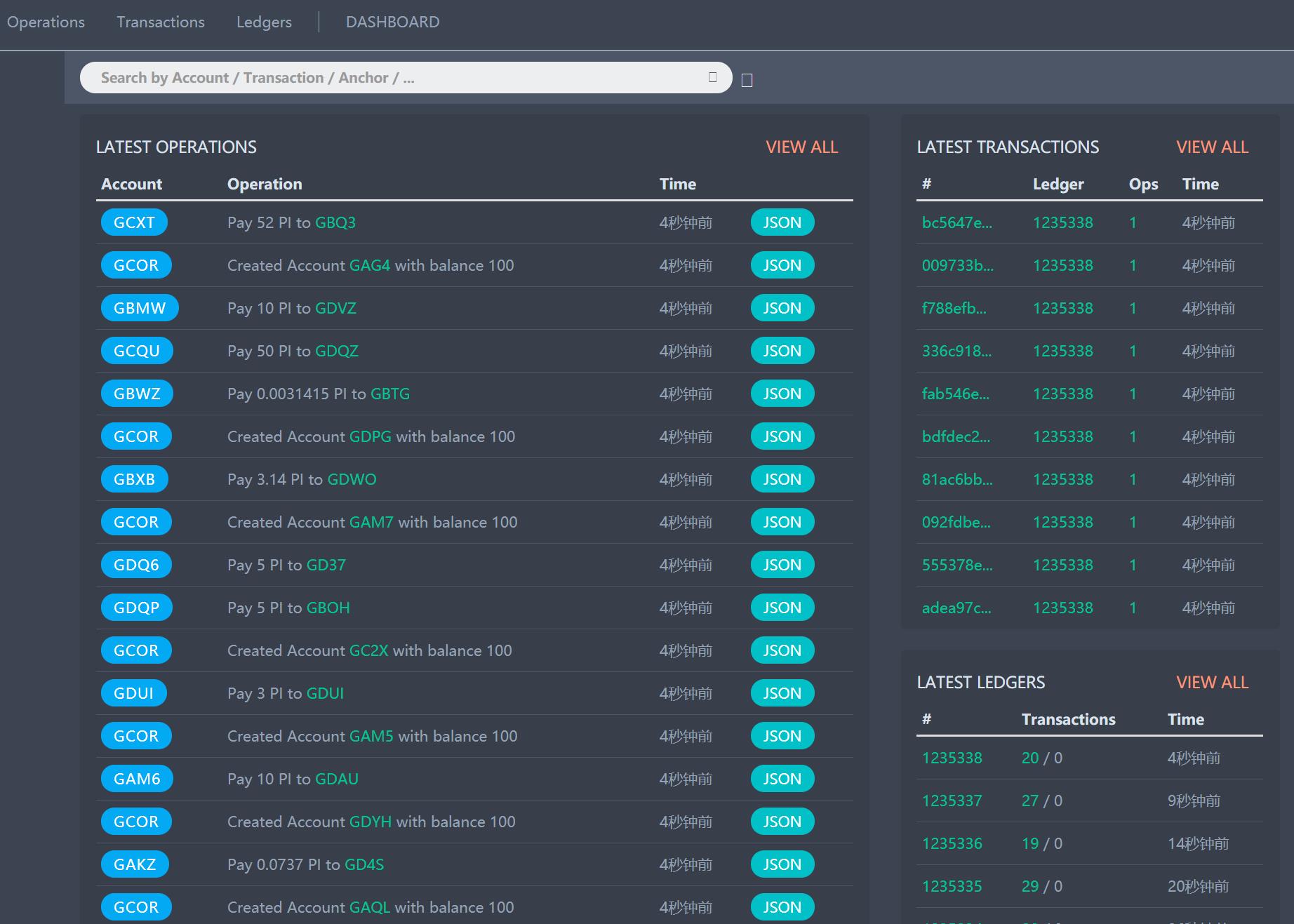
Task: Show JSON for Pay 3.14 PI to GDWO
Action: coord(782,479)
